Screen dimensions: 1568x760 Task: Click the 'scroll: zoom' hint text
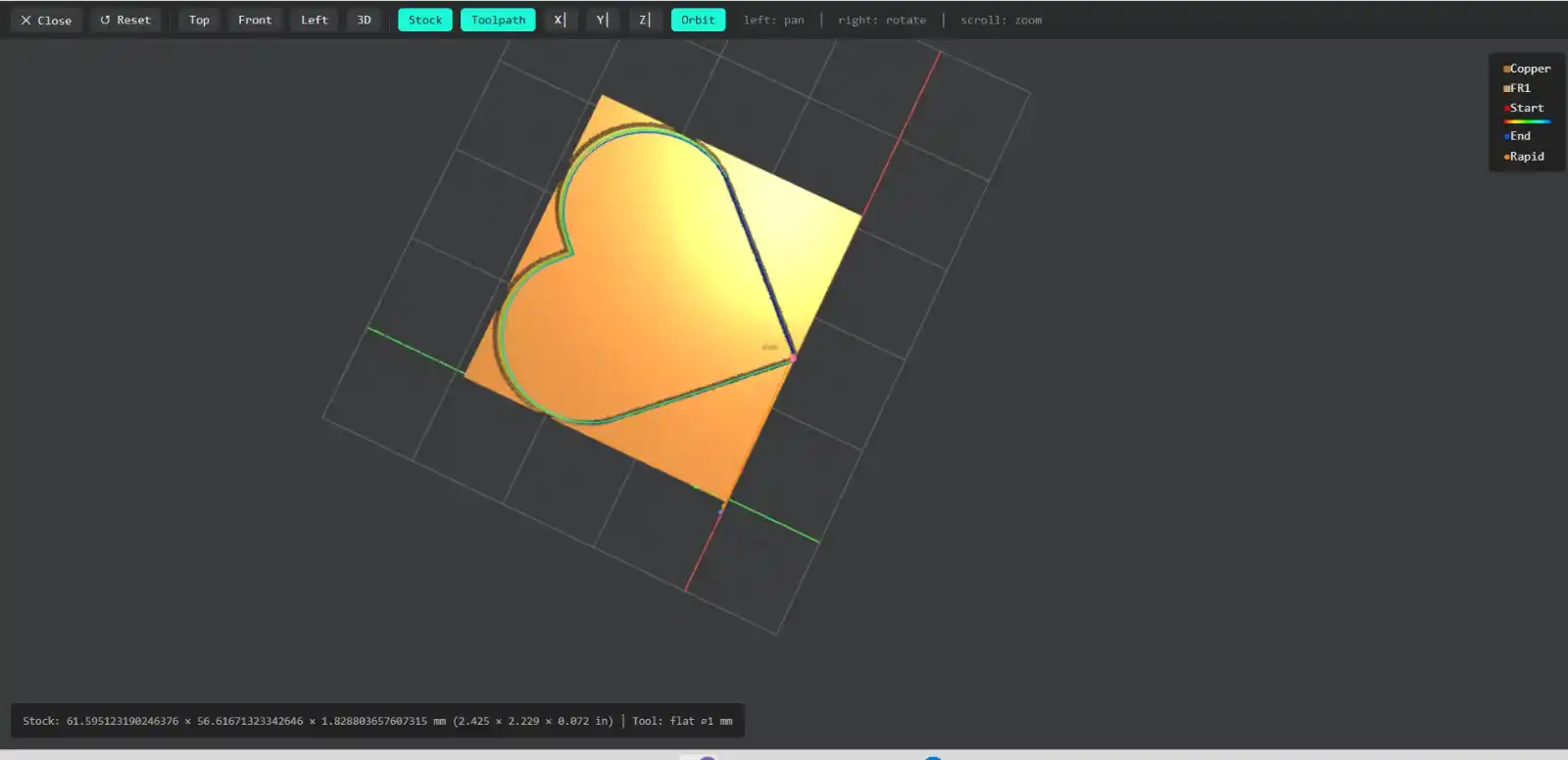coord(1001,20)
